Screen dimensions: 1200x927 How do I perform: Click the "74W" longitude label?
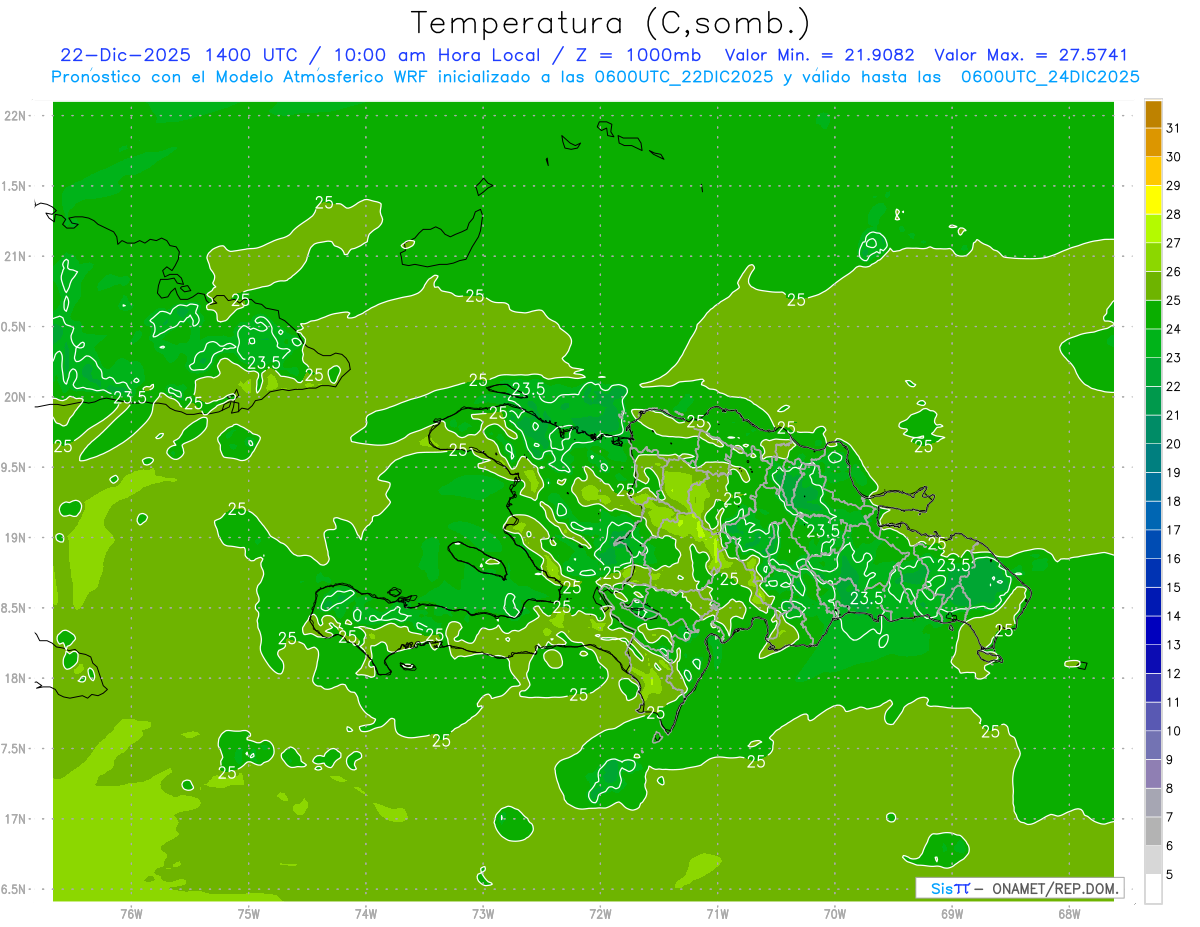click(x=366, y=914)
